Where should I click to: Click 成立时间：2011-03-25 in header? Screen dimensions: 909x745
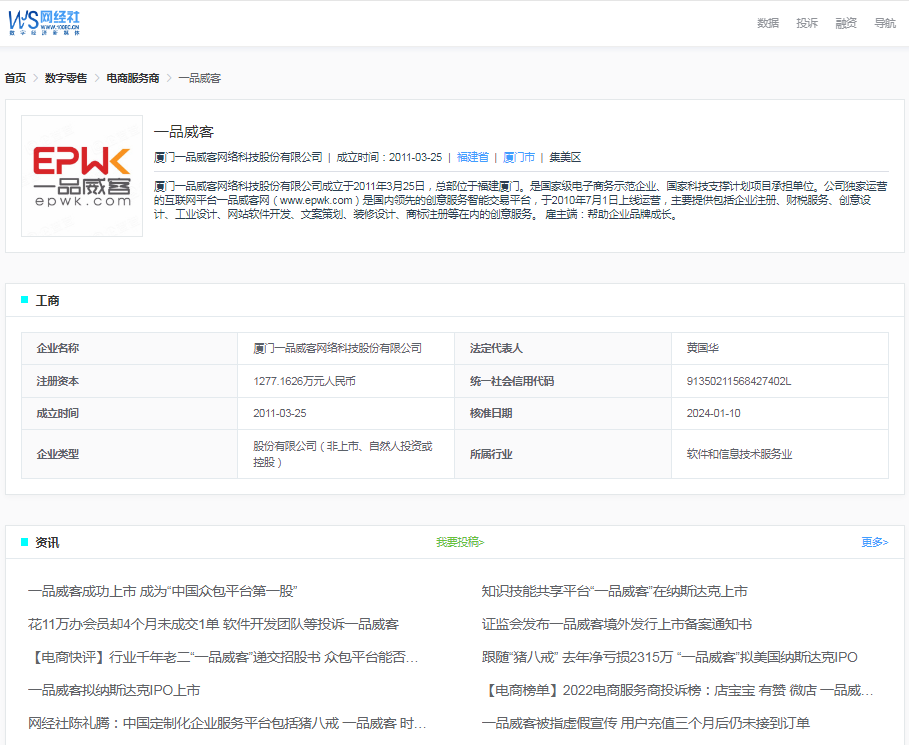[x=389, y=157]
